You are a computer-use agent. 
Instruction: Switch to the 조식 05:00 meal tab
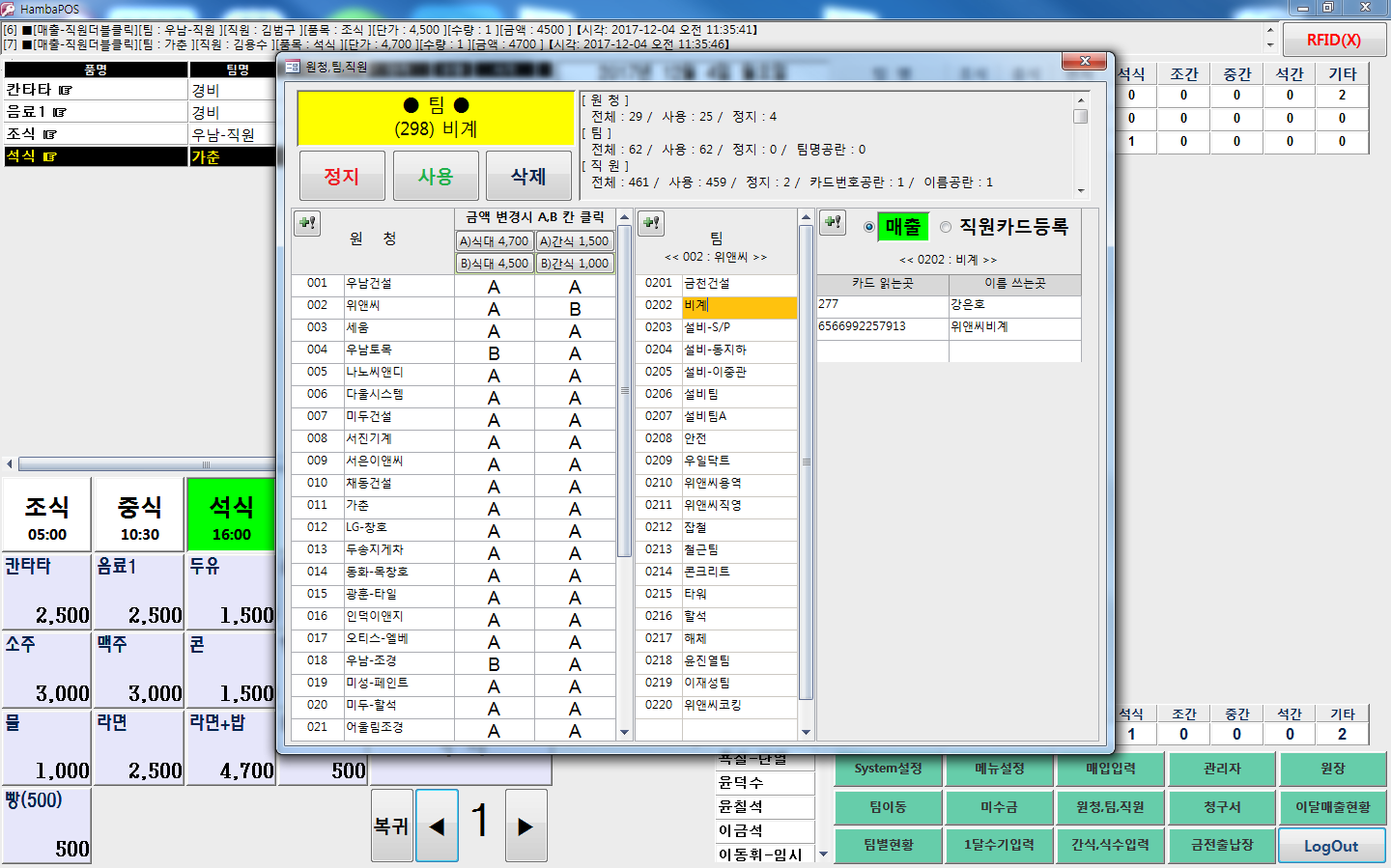[46, 516]
